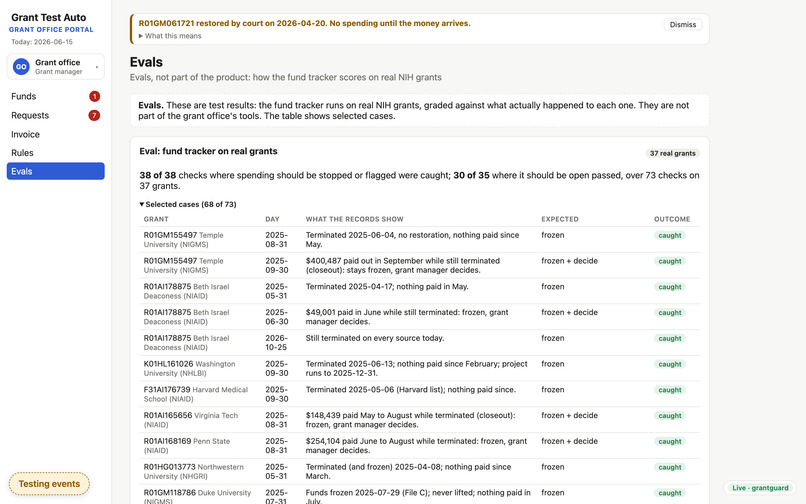Click caught badge for '$400,487 paid out' row

click(670, 261)
